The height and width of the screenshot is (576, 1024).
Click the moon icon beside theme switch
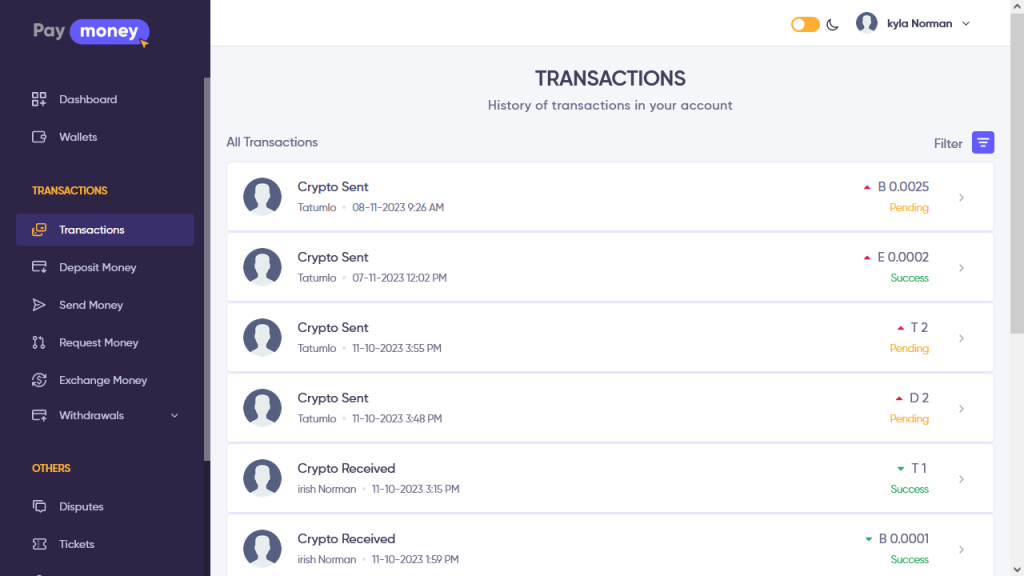click(x=832, y=25)
